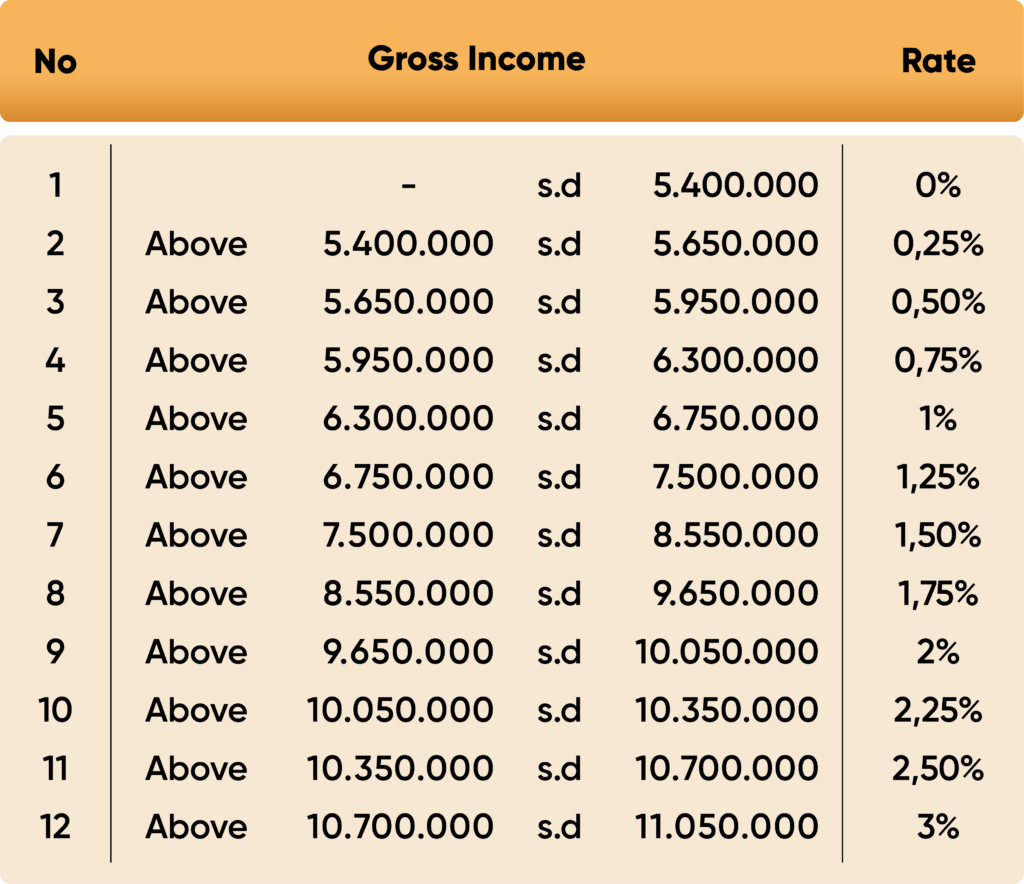Click the 1,75% rate value
The width and height of the screenshot is (1024, 884).
click(938, 594)
